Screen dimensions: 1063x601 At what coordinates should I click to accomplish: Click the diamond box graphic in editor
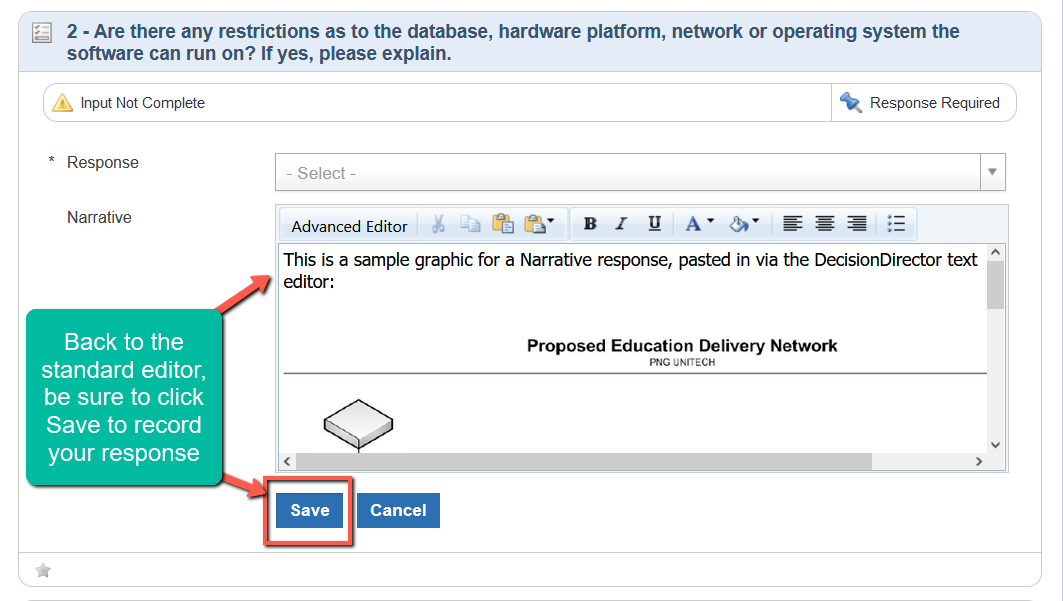[359, 425]
